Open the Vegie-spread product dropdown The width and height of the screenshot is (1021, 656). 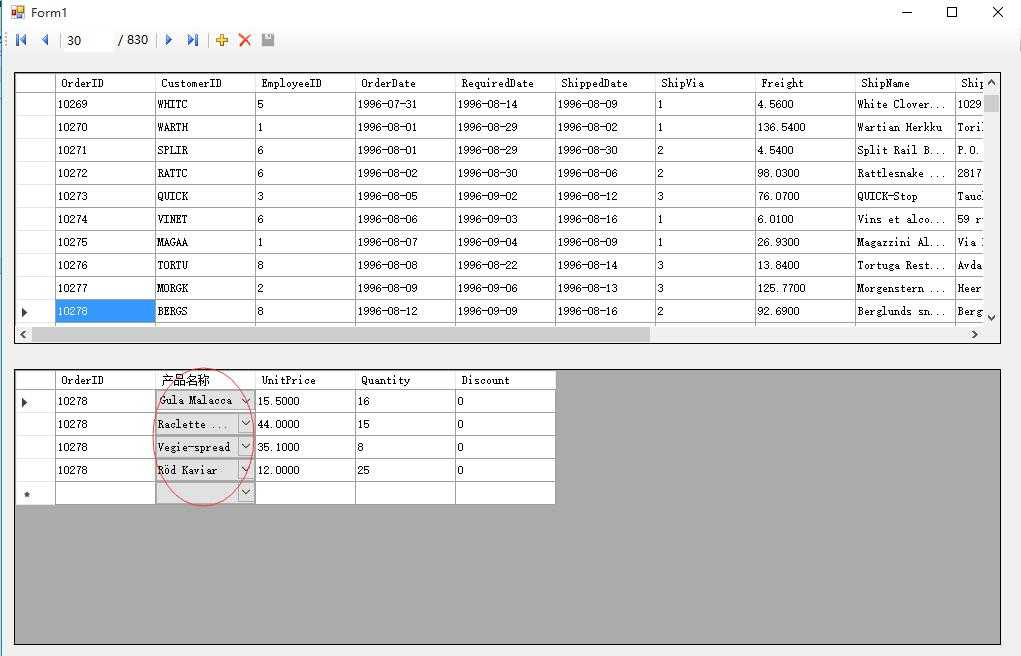pyautogui.click(x=245, y=447)
